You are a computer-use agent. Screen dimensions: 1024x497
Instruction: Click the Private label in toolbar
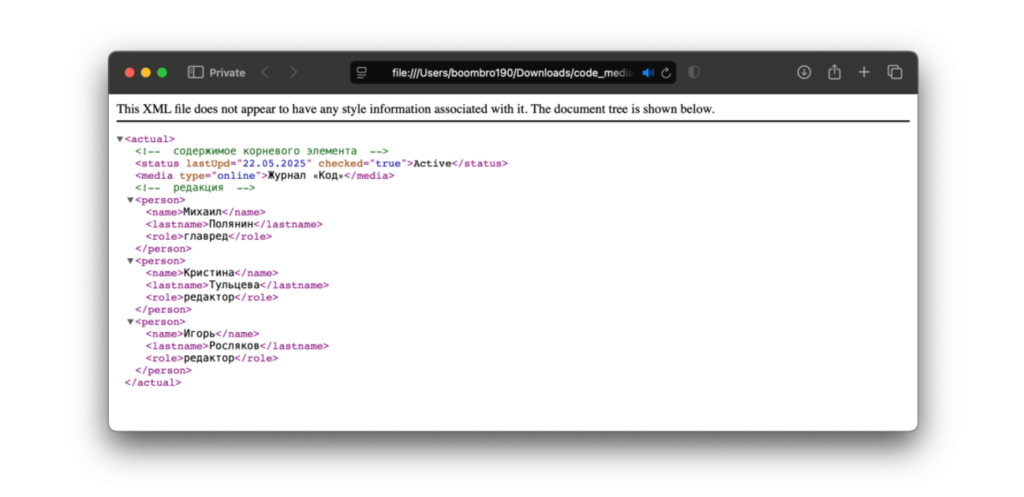(x=227, y=73)
